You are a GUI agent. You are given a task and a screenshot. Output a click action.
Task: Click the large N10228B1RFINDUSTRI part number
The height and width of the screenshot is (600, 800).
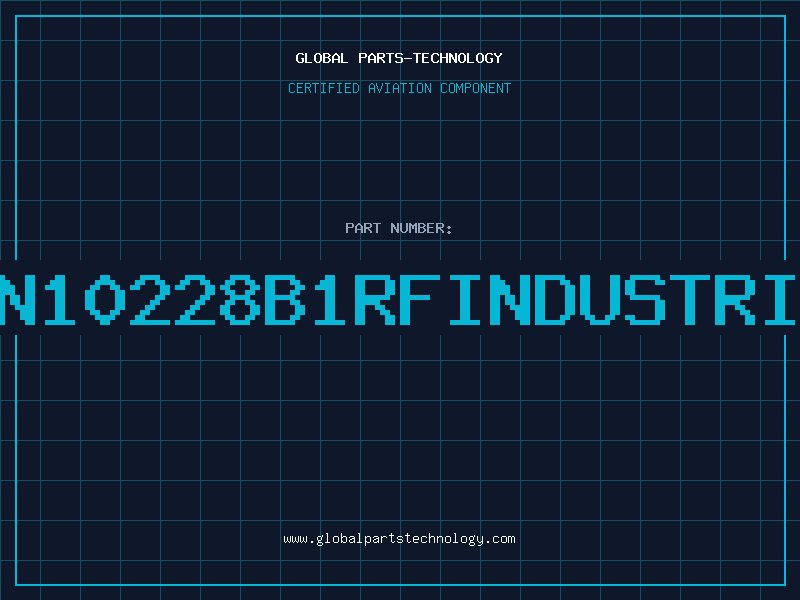coord(398,299)
